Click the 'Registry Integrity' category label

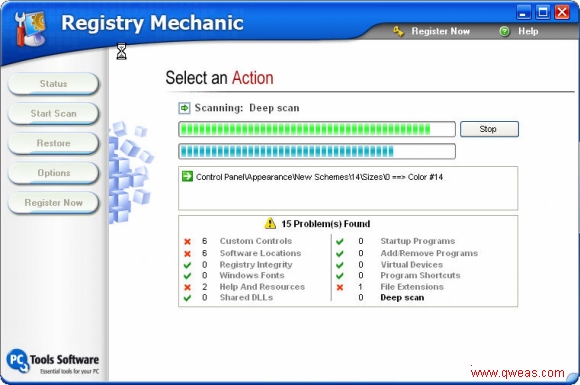[x=256, y=265]
